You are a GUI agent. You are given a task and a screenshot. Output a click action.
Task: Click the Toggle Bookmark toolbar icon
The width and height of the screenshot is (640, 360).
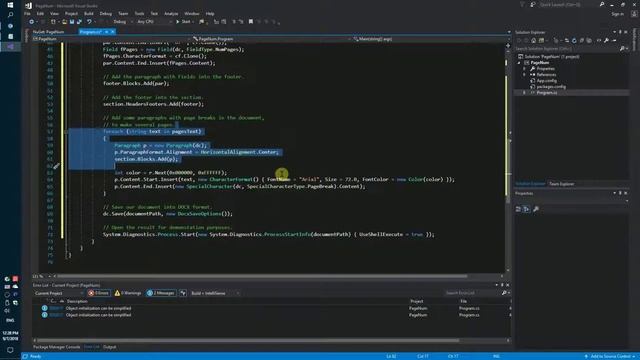(x=251, y=22)
